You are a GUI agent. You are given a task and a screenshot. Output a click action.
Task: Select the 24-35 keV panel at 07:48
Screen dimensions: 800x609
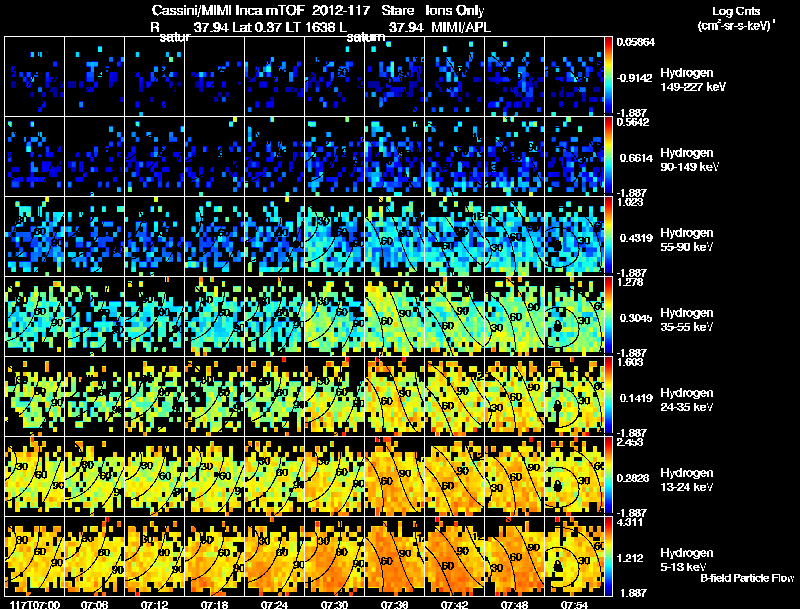point(514,396)
